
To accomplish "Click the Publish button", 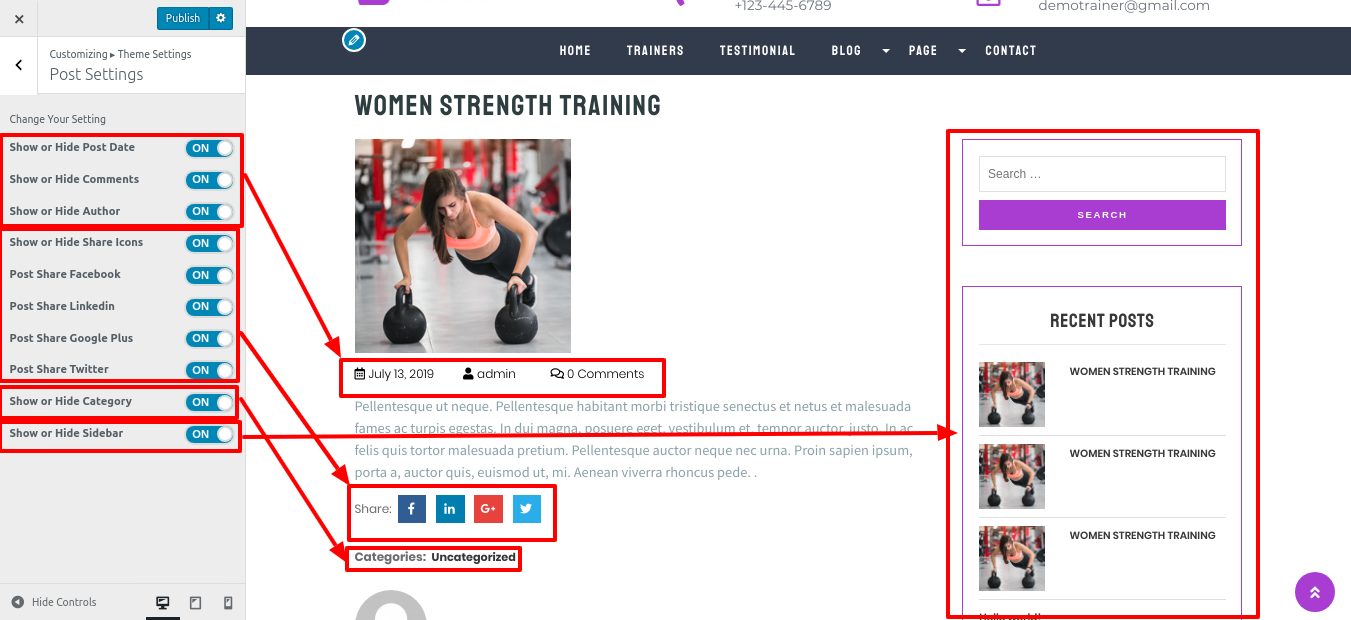I will tap(183, 18).
